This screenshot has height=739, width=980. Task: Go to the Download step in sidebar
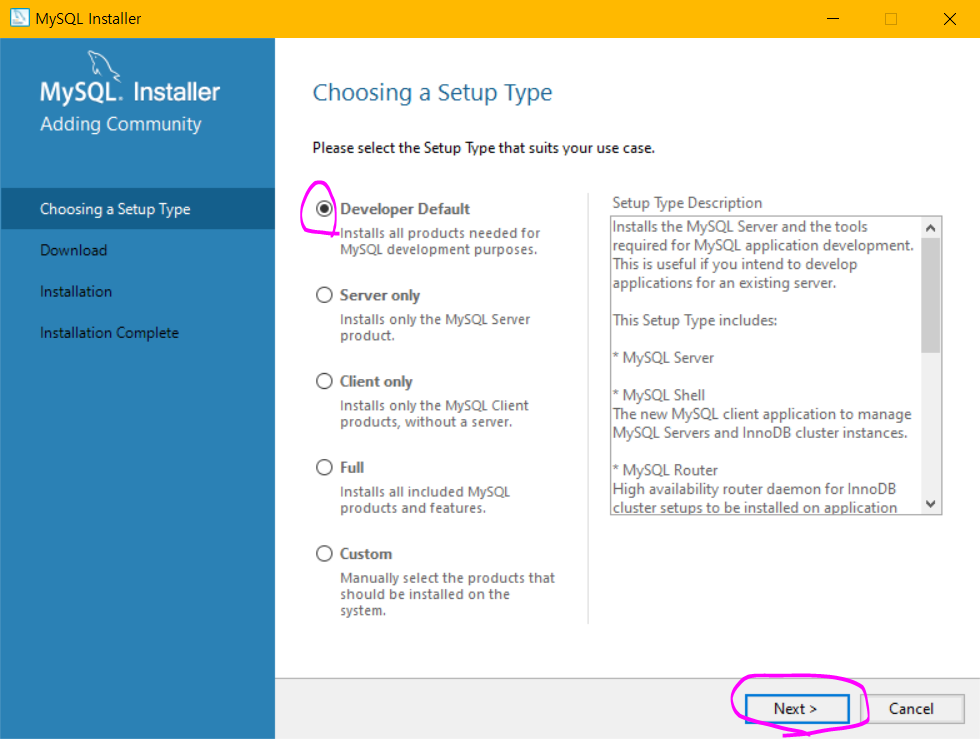pos(74,250)
